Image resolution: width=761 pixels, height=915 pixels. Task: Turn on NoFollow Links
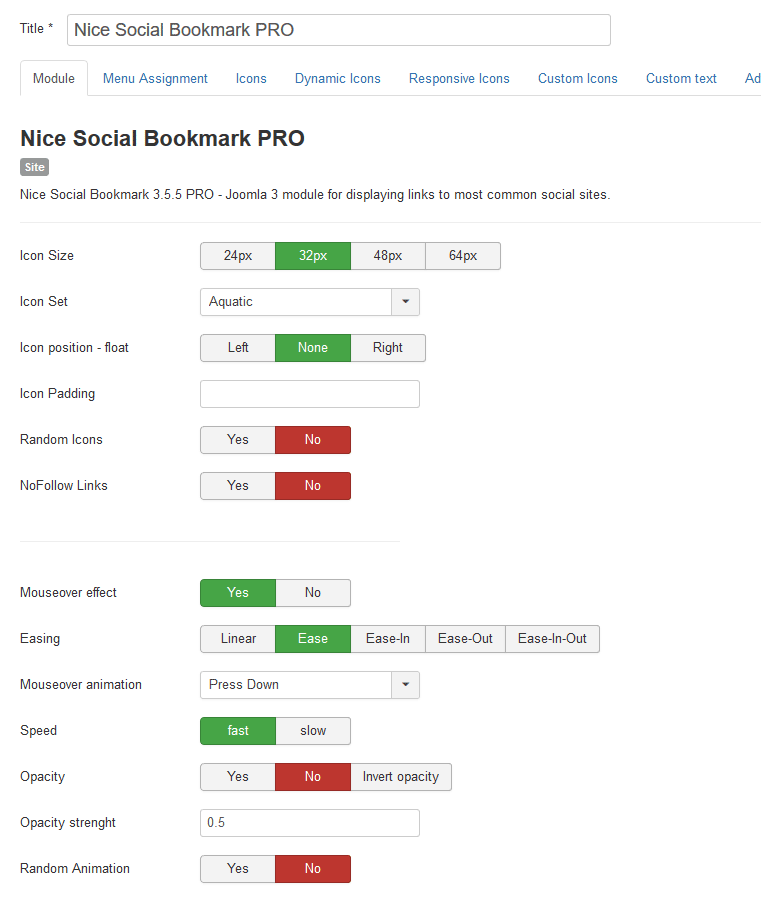tap(238, 486)
